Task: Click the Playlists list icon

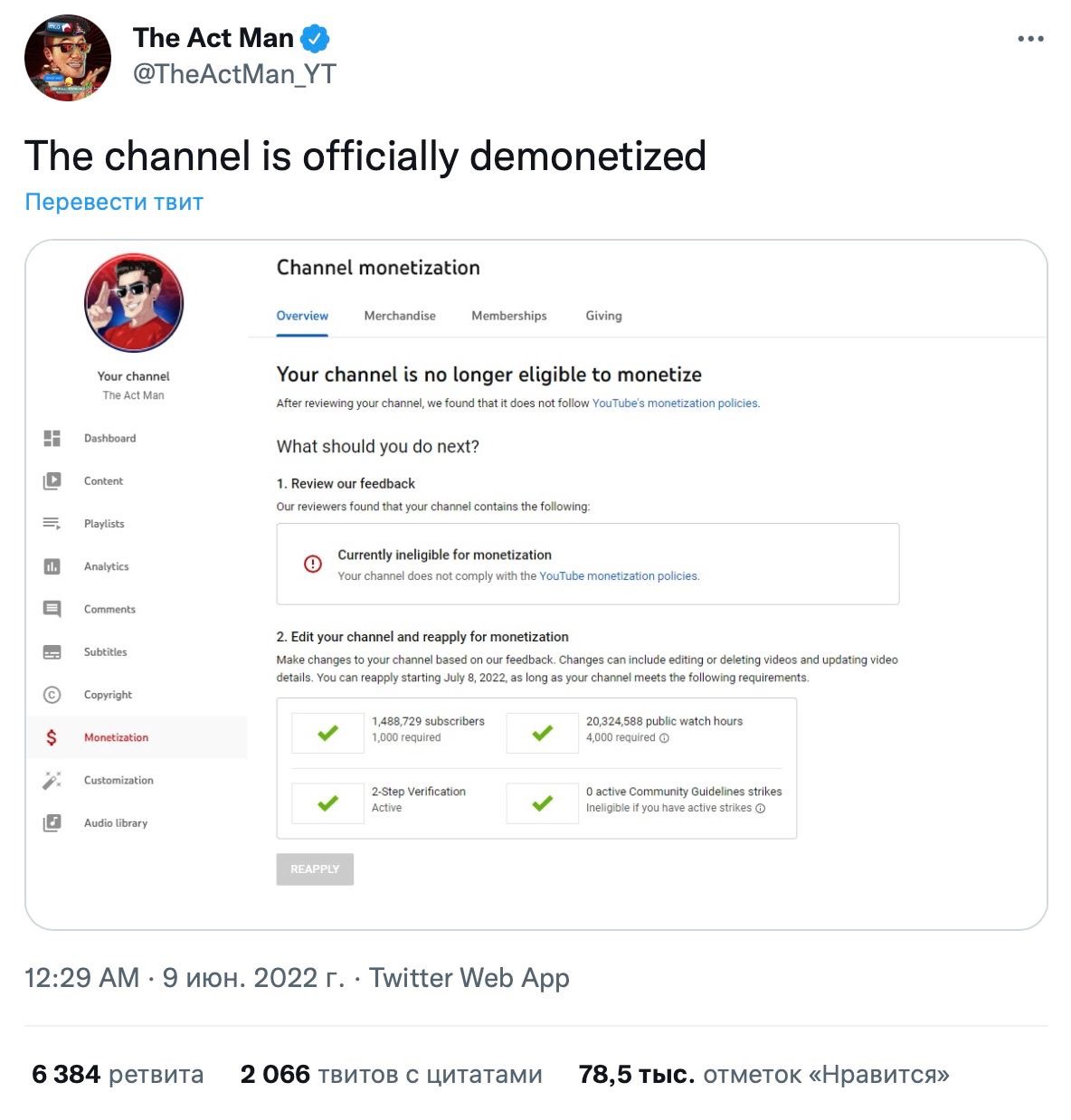Action: [52, 524]
